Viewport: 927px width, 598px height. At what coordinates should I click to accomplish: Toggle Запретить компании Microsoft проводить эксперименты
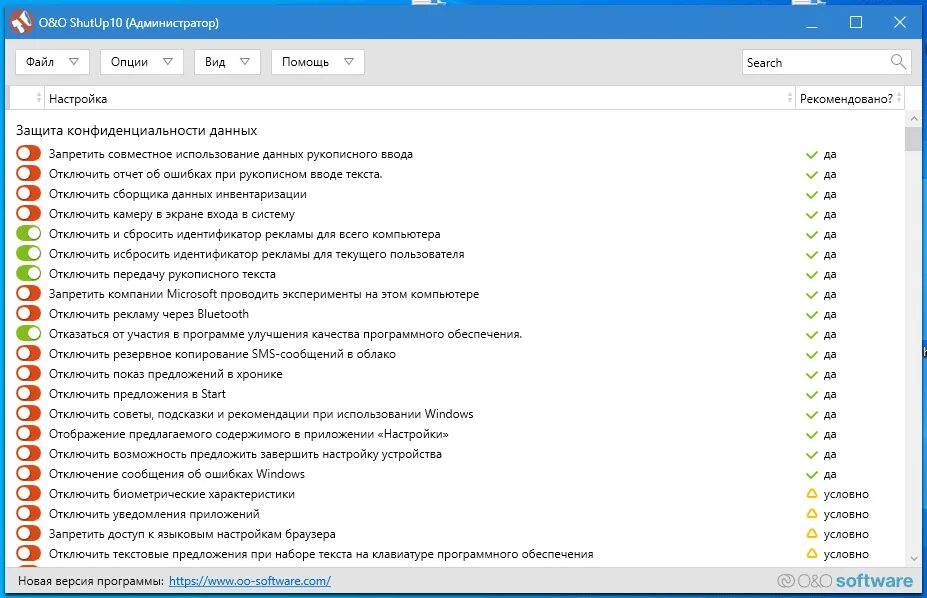(x=28, y=293)
